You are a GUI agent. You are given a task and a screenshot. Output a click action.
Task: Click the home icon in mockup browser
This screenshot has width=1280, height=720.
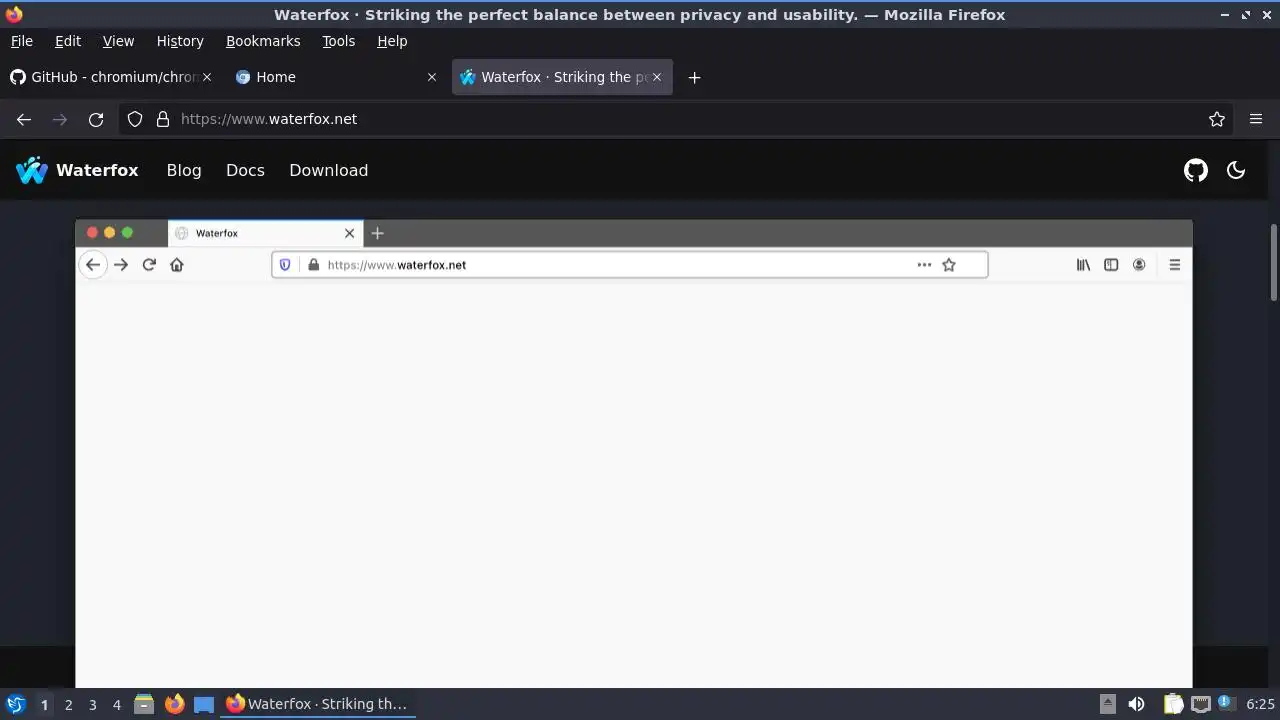click(177, 265)
